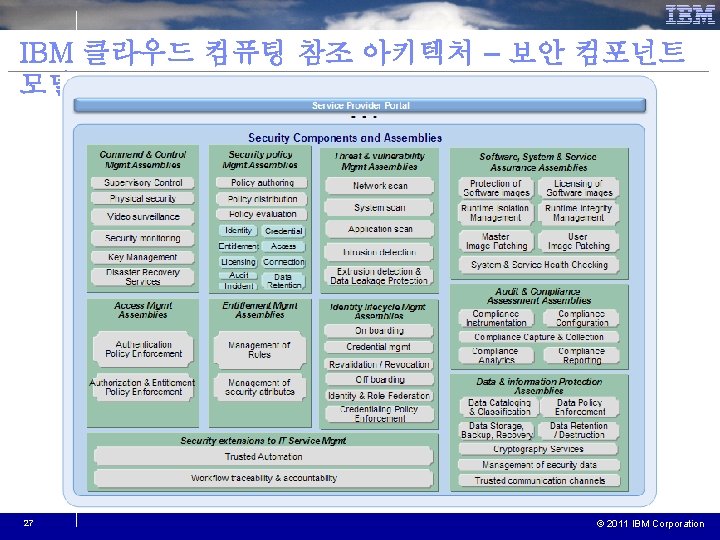Image resolution: width=720 pixels, height=540 pixels.
Task: Select the Physical security box
Action: point(143,199)
